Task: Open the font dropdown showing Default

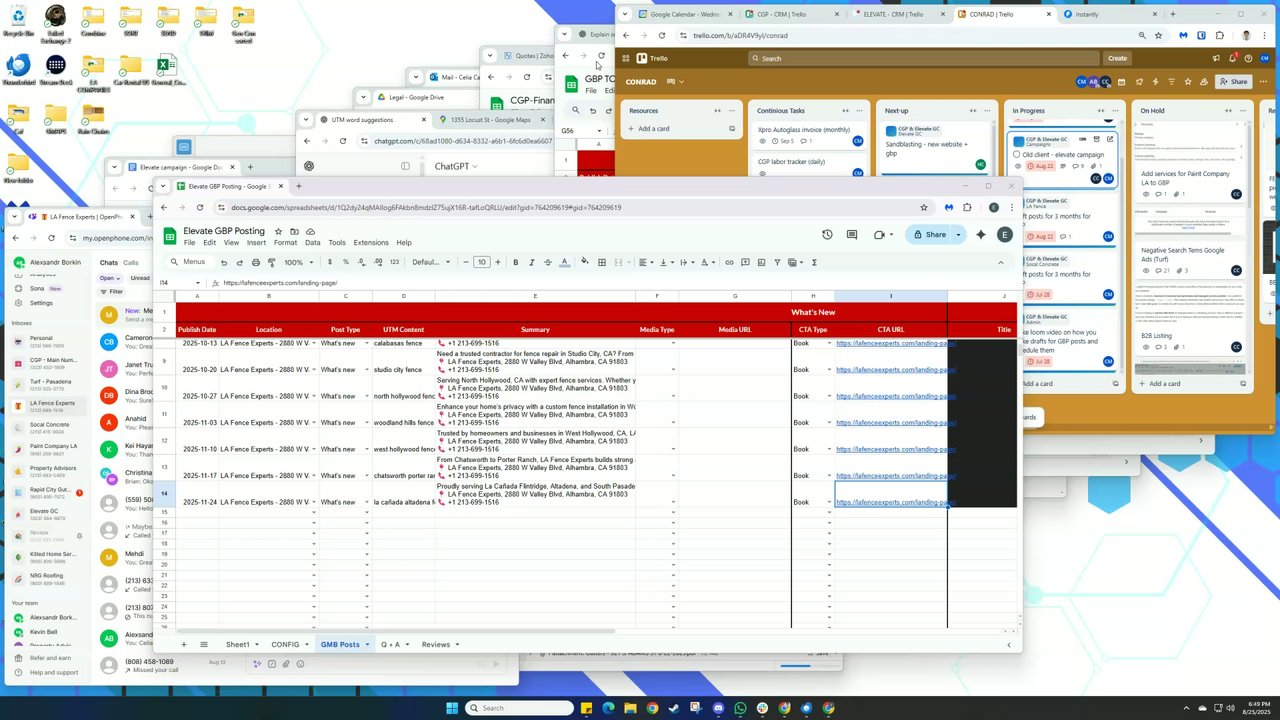Action: [x=431, y=262]
